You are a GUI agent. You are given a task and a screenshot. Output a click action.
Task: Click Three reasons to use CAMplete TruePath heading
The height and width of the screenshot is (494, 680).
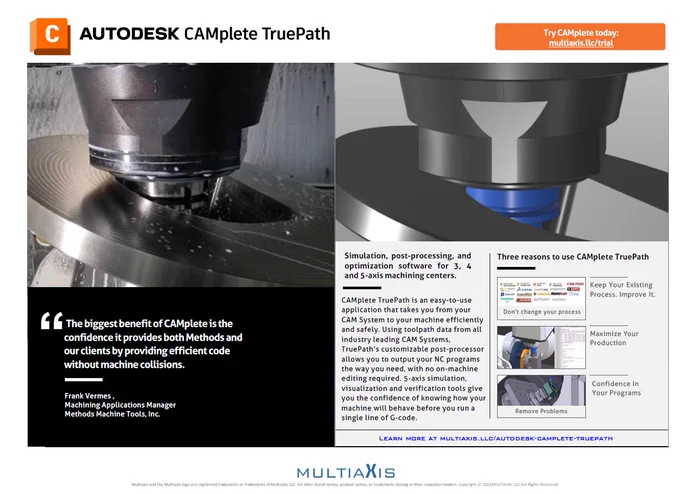[x=573, y=257]
